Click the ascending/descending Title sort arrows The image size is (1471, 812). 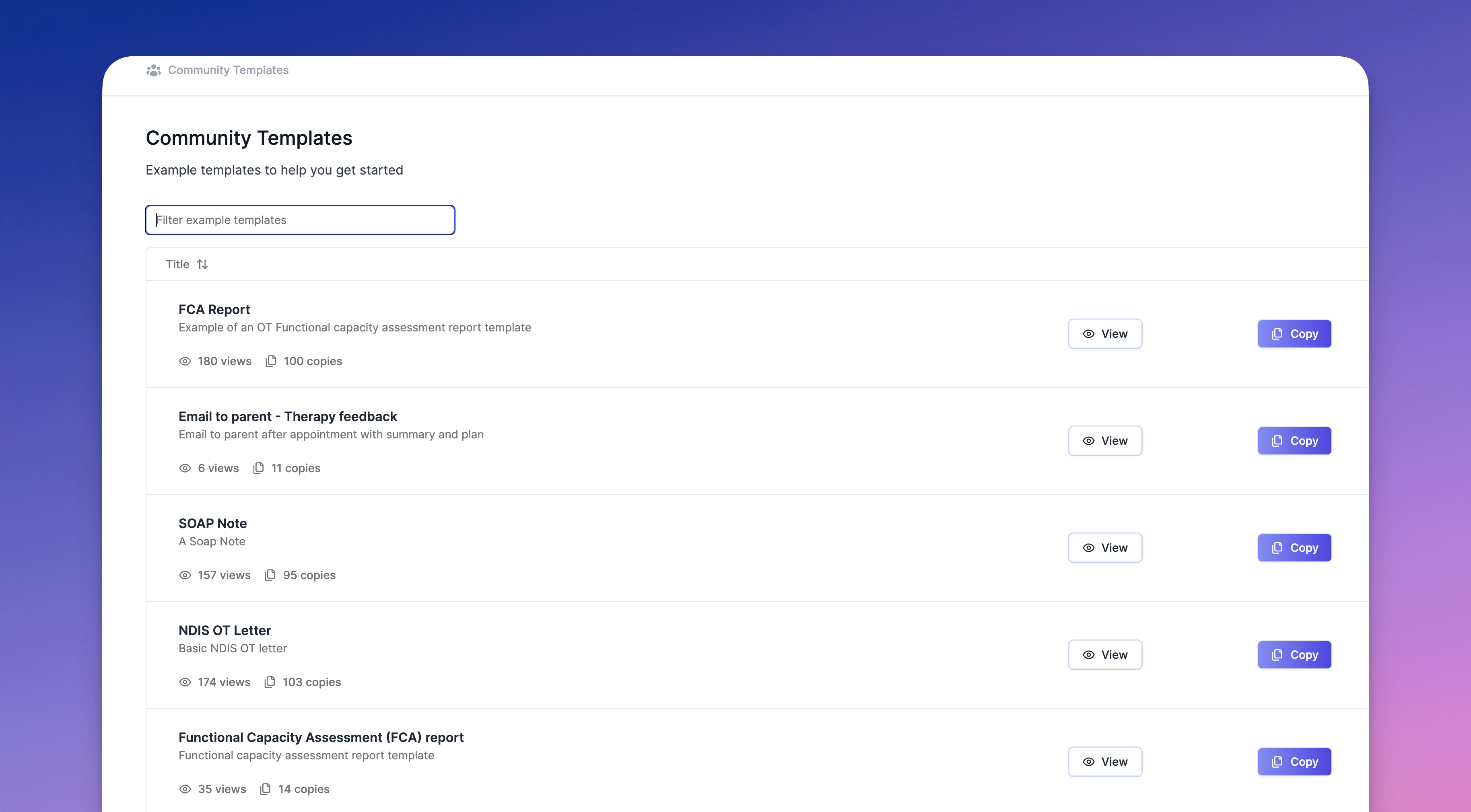(x=202, y=264)
